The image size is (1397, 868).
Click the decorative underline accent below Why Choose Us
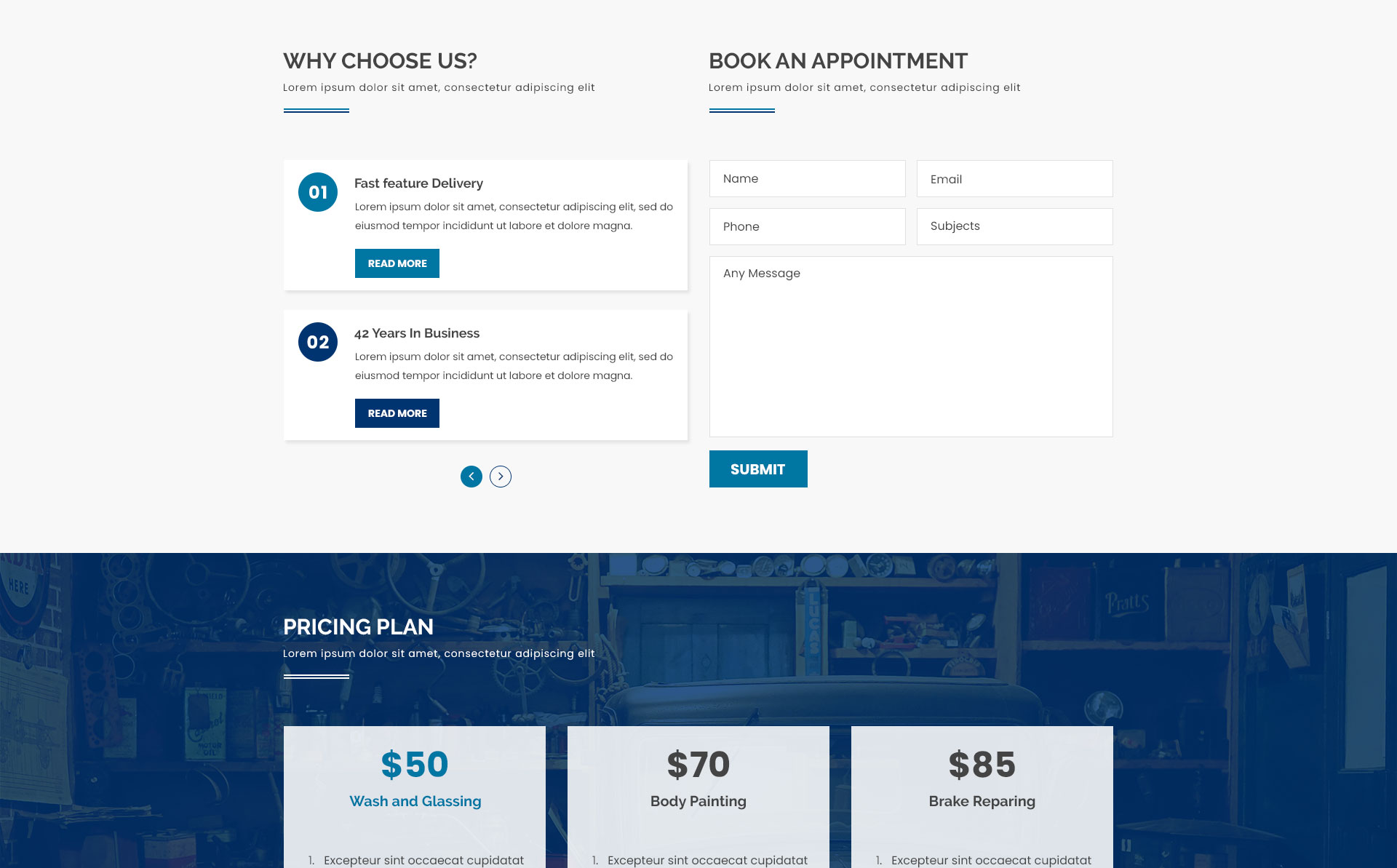[x=314, y=109]
